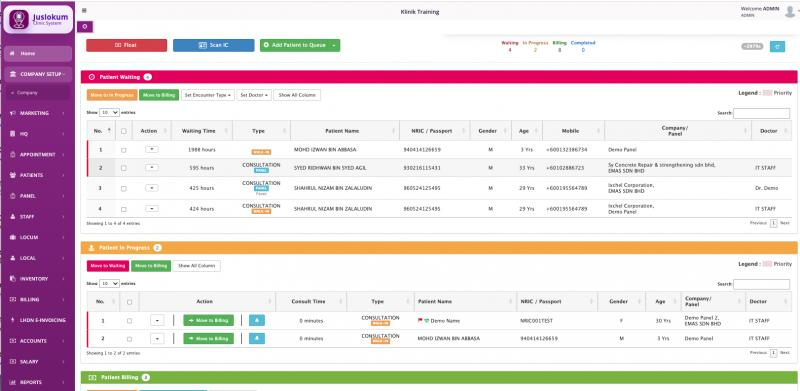
Task: Open action dropdown for Demo Name row
Action: click(x=157, y=321)
